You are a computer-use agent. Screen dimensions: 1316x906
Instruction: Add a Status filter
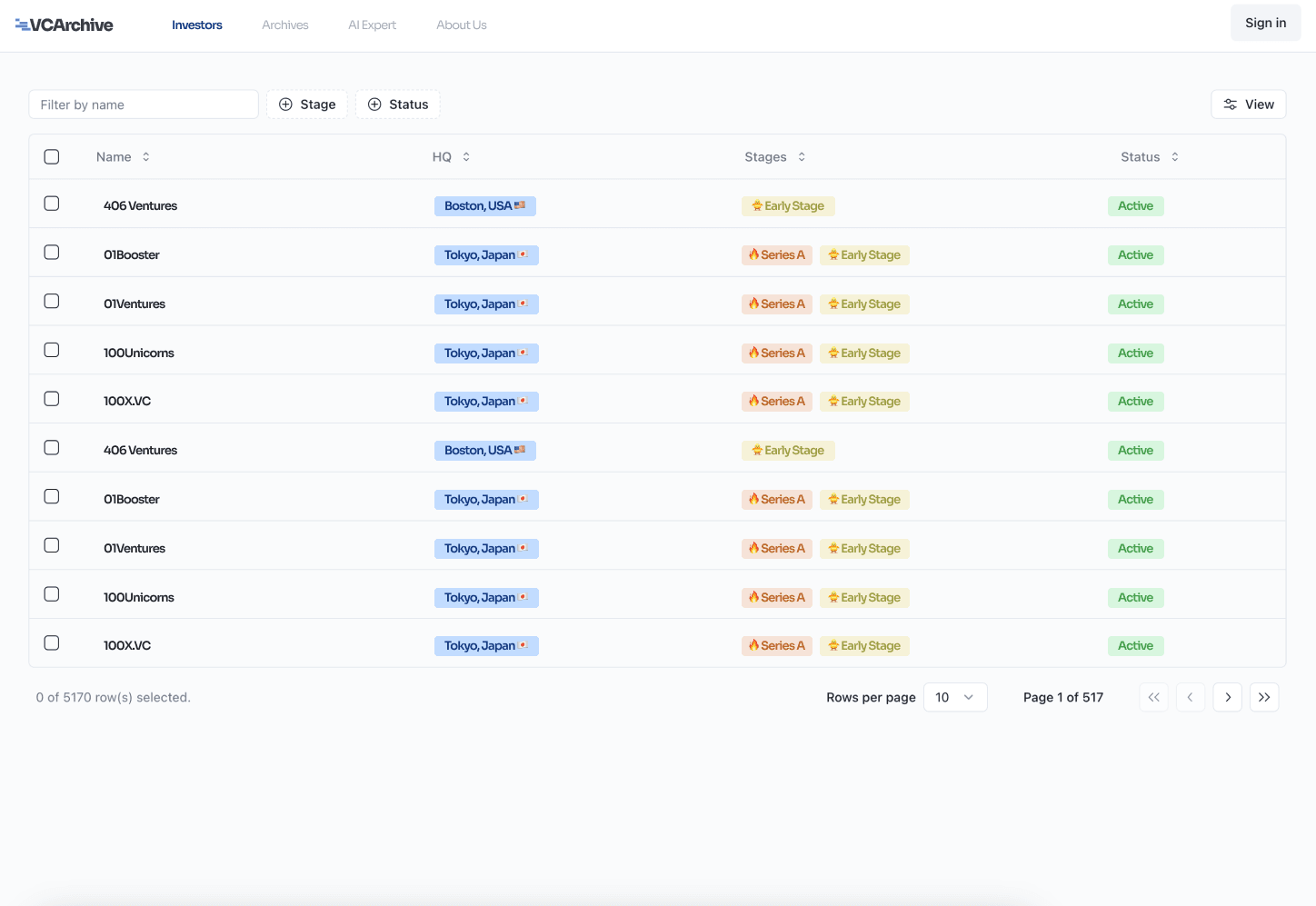(398, 105)
